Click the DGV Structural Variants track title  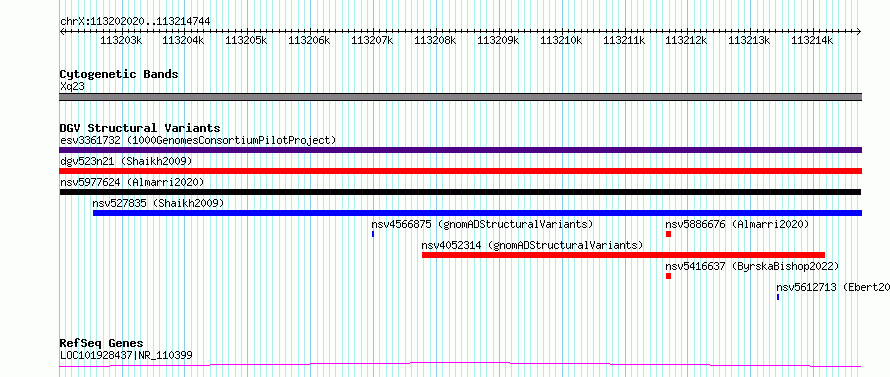[140, 128]
